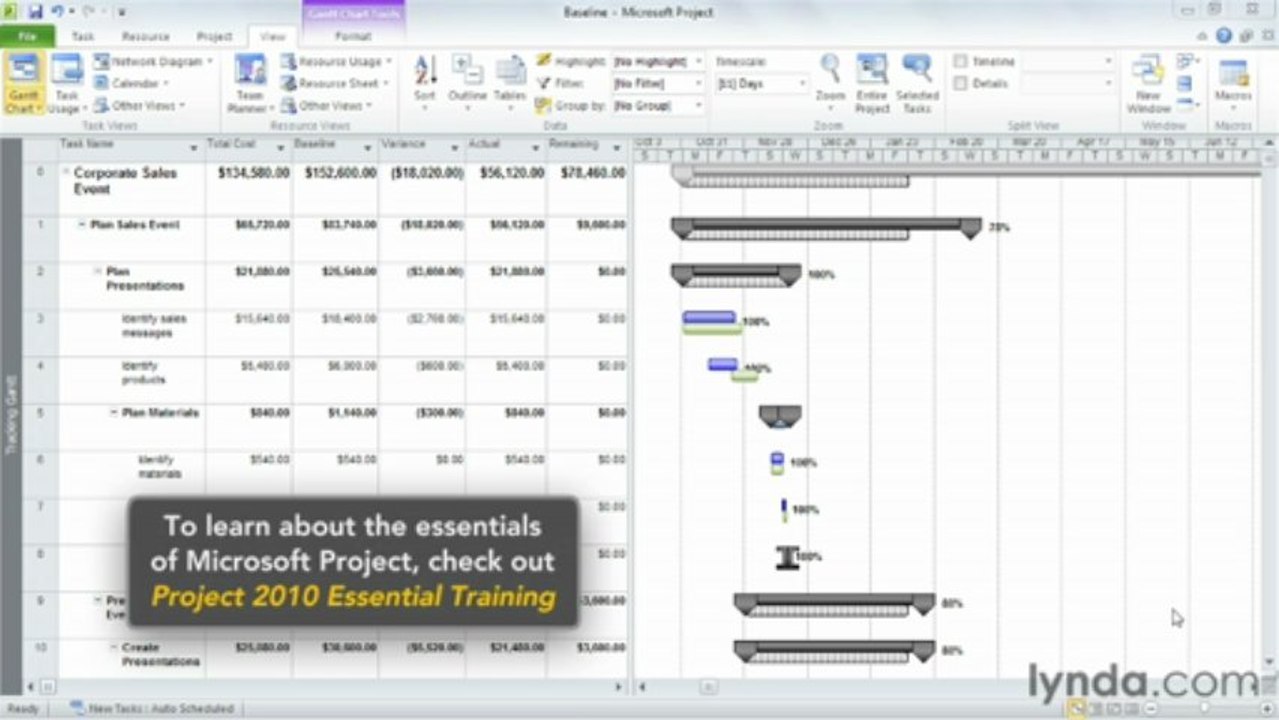Collapse the Plan Materials summary task

coord(114,412)
